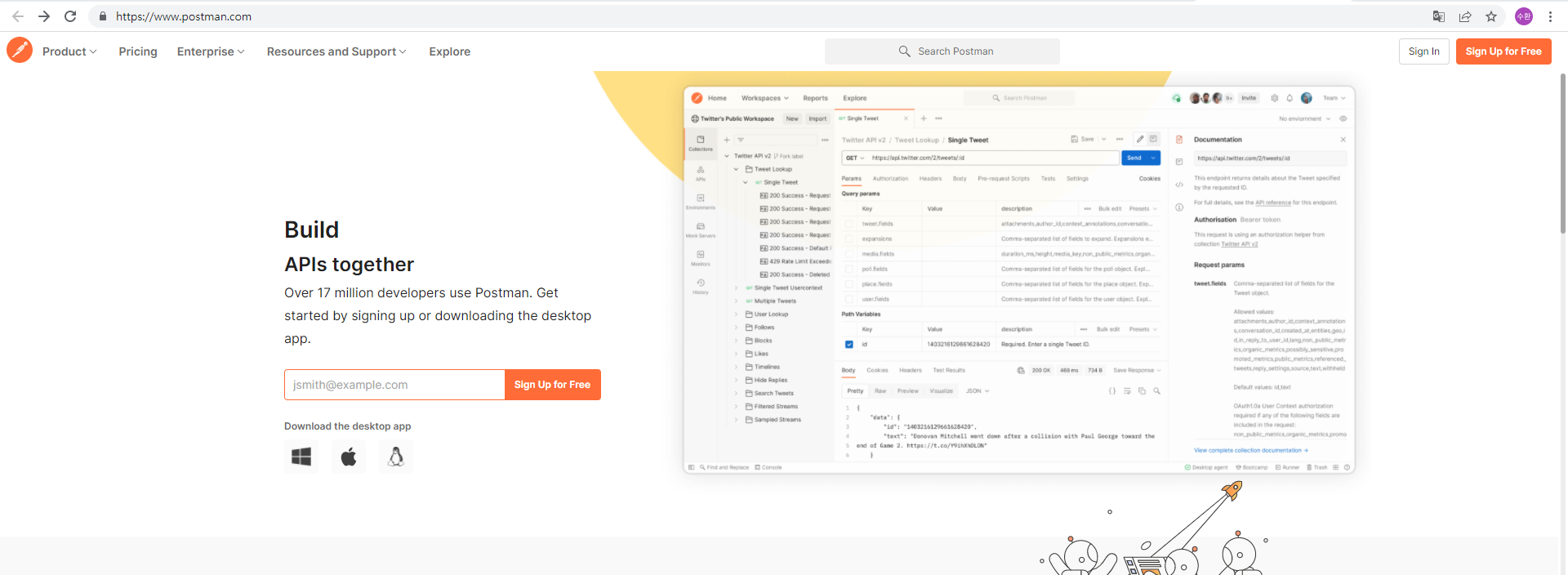
Task: Click the Sign In button
Action: pyautogui.click(x=1424, y=51)
